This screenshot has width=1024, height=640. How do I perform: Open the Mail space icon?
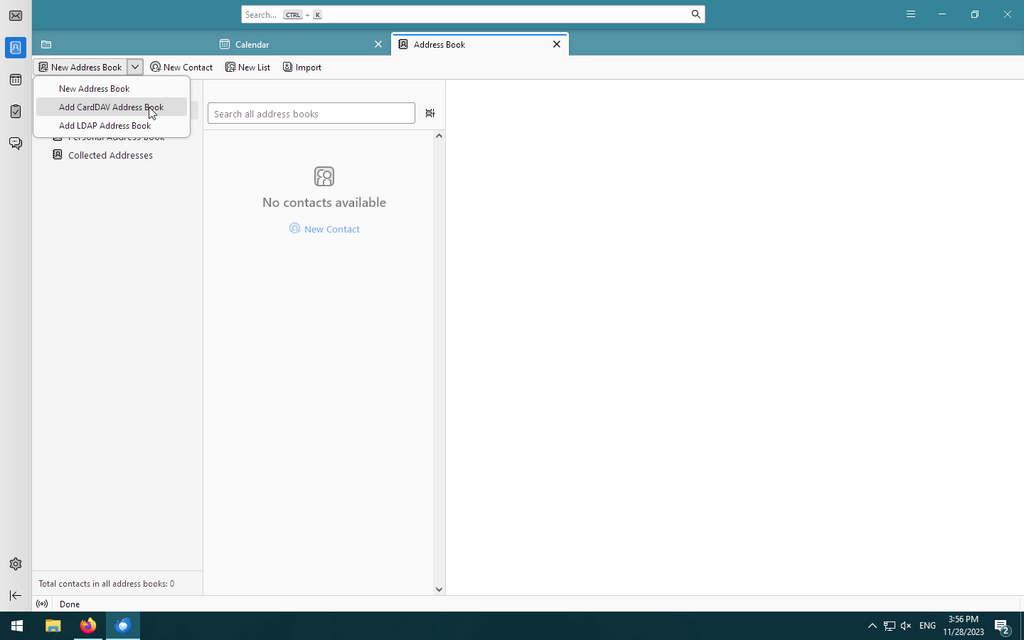pos(15,16)
